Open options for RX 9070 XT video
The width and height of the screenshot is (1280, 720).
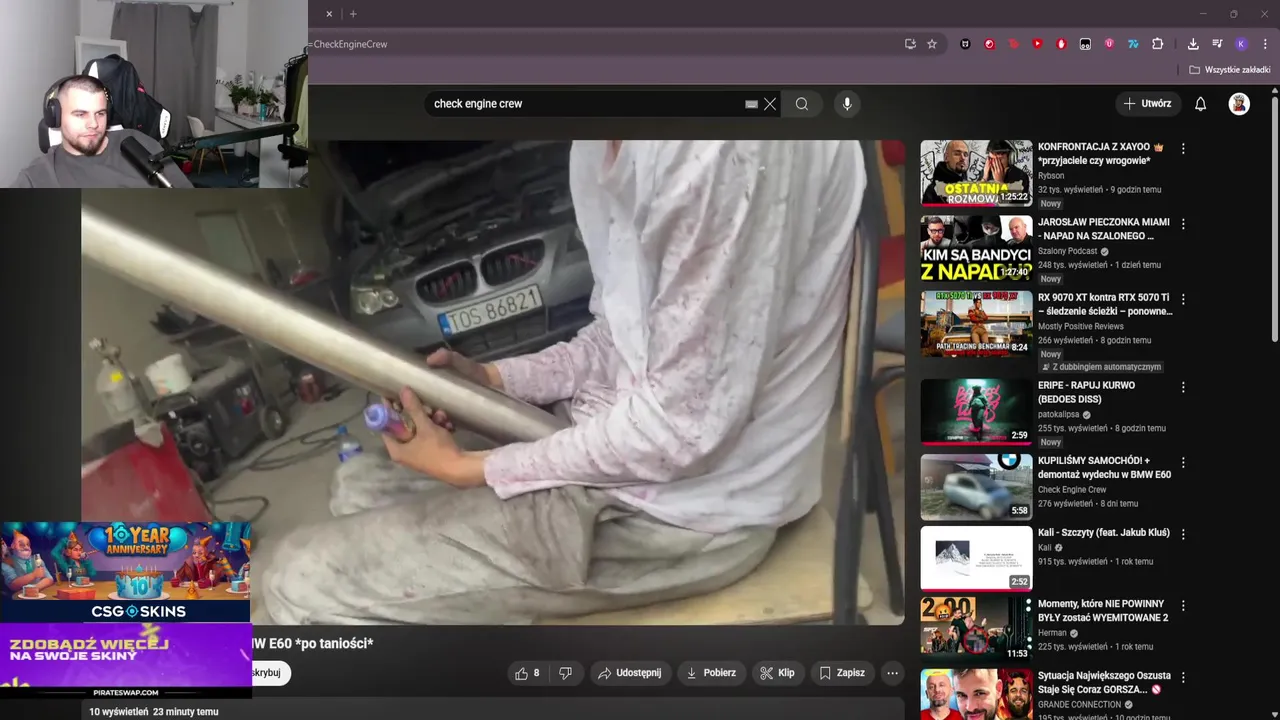[1183, 299]
